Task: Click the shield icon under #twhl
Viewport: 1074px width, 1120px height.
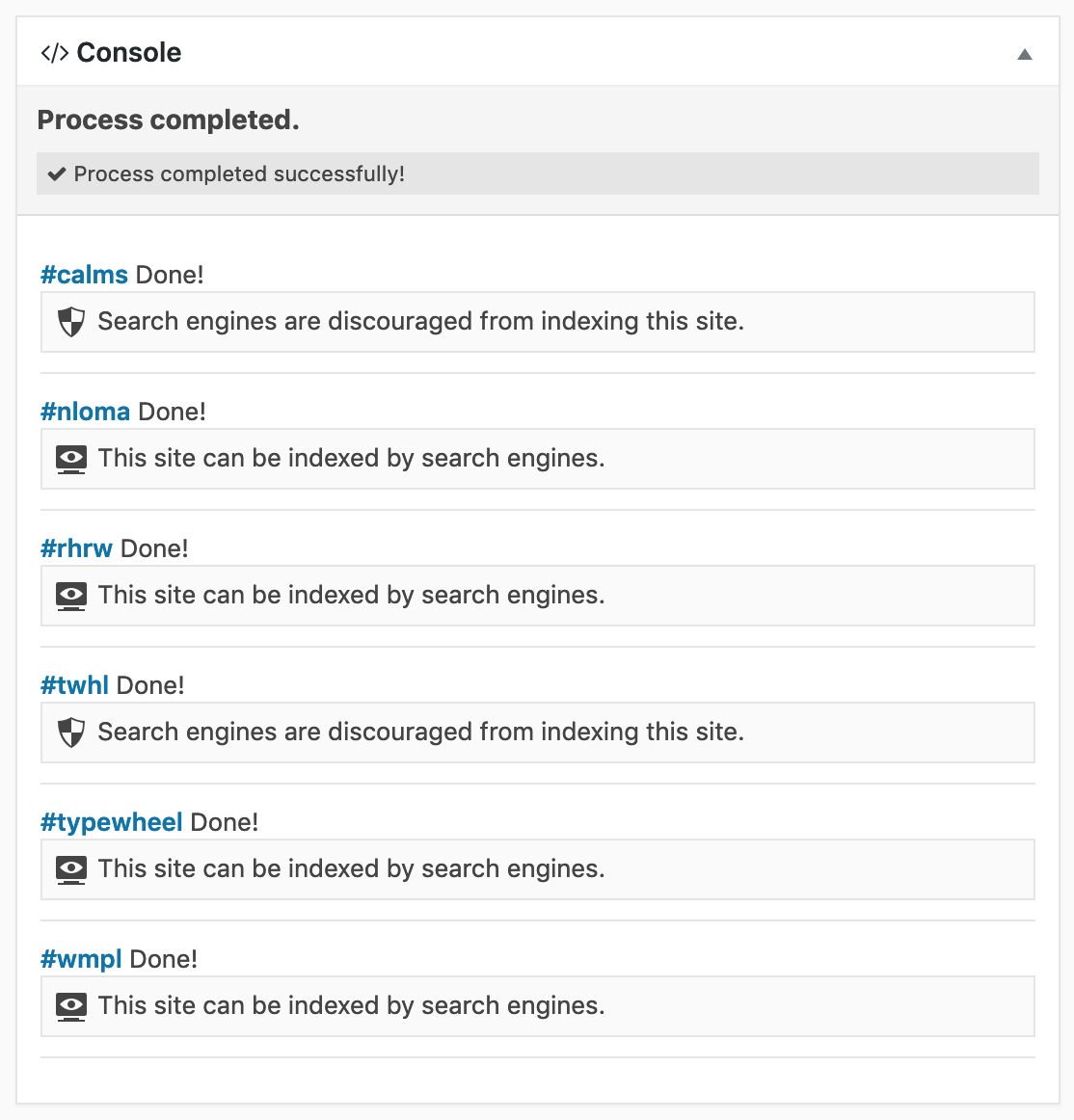Action: 71,733
